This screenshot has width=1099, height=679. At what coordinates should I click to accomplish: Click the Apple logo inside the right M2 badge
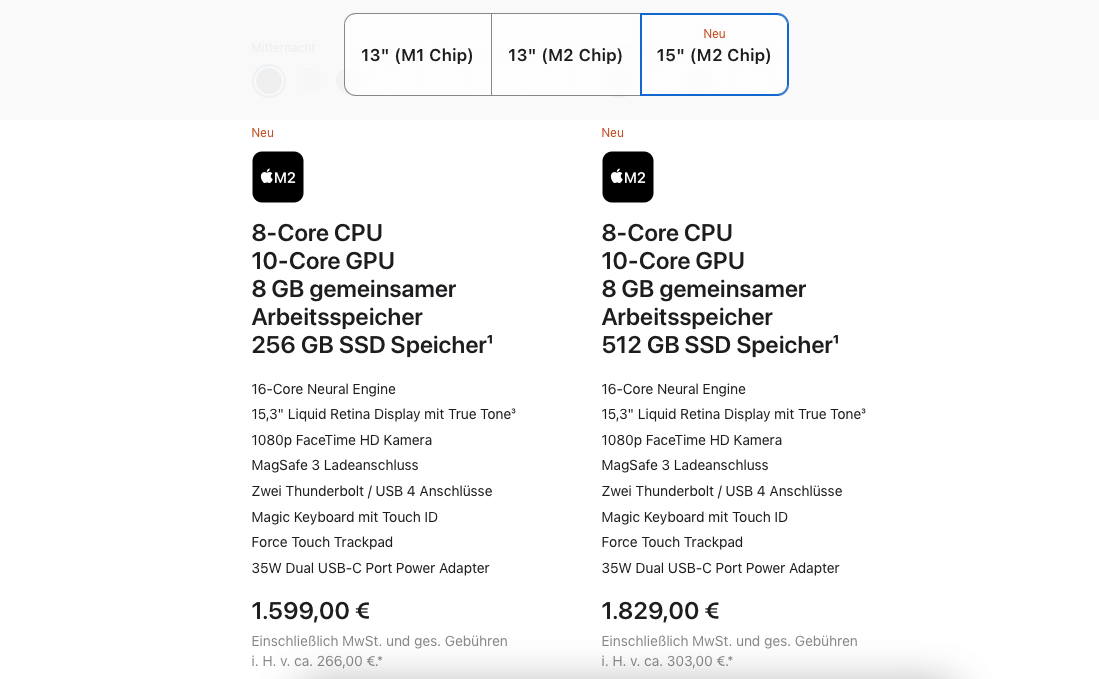tap(616, 176)
